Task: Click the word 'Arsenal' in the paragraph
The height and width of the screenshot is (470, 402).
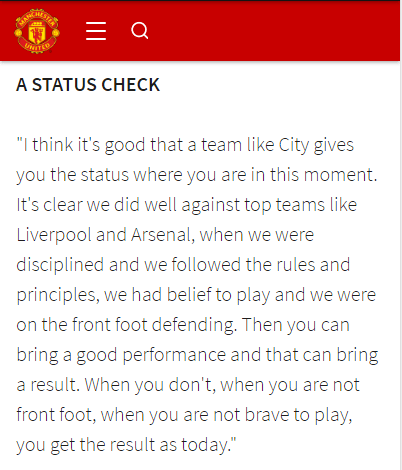Action: pos(161,235)
